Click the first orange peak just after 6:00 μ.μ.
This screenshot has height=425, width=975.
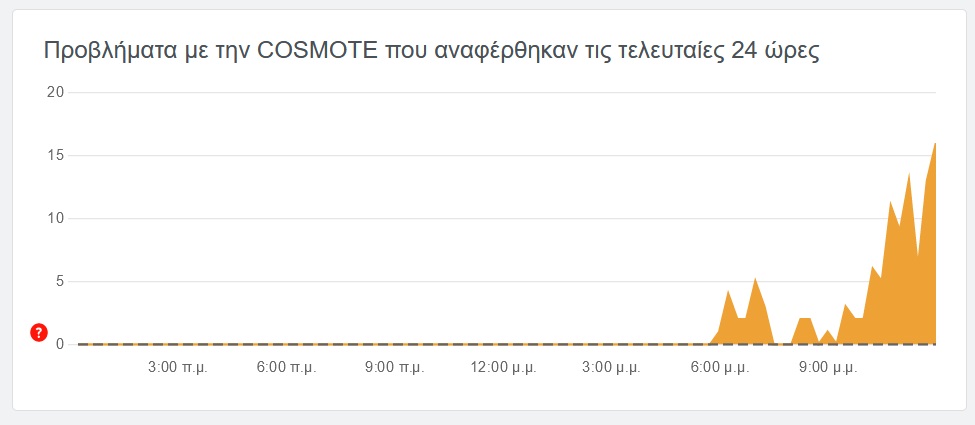(x=728, y=292)
